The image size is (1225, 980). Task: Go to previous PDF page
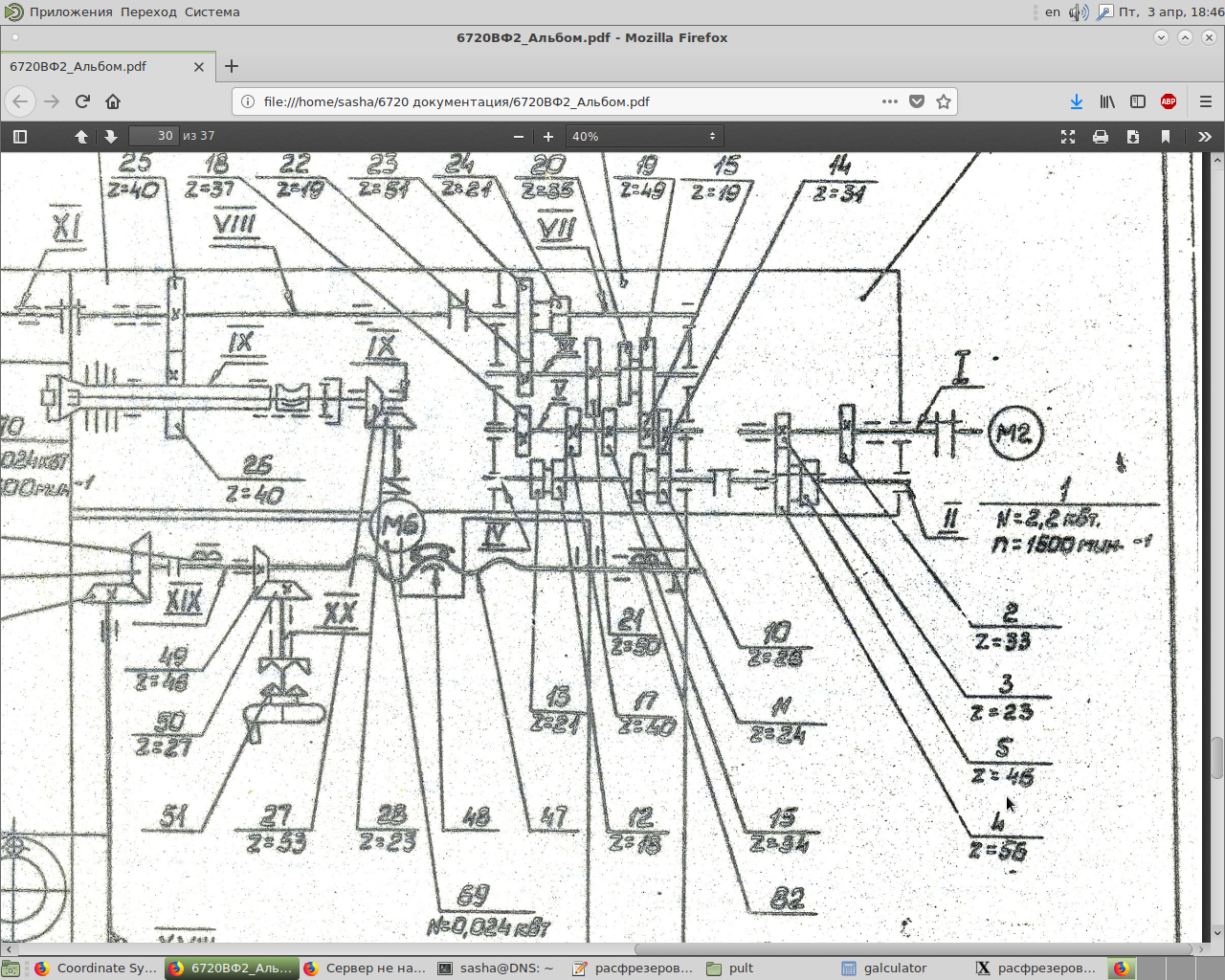81,137
